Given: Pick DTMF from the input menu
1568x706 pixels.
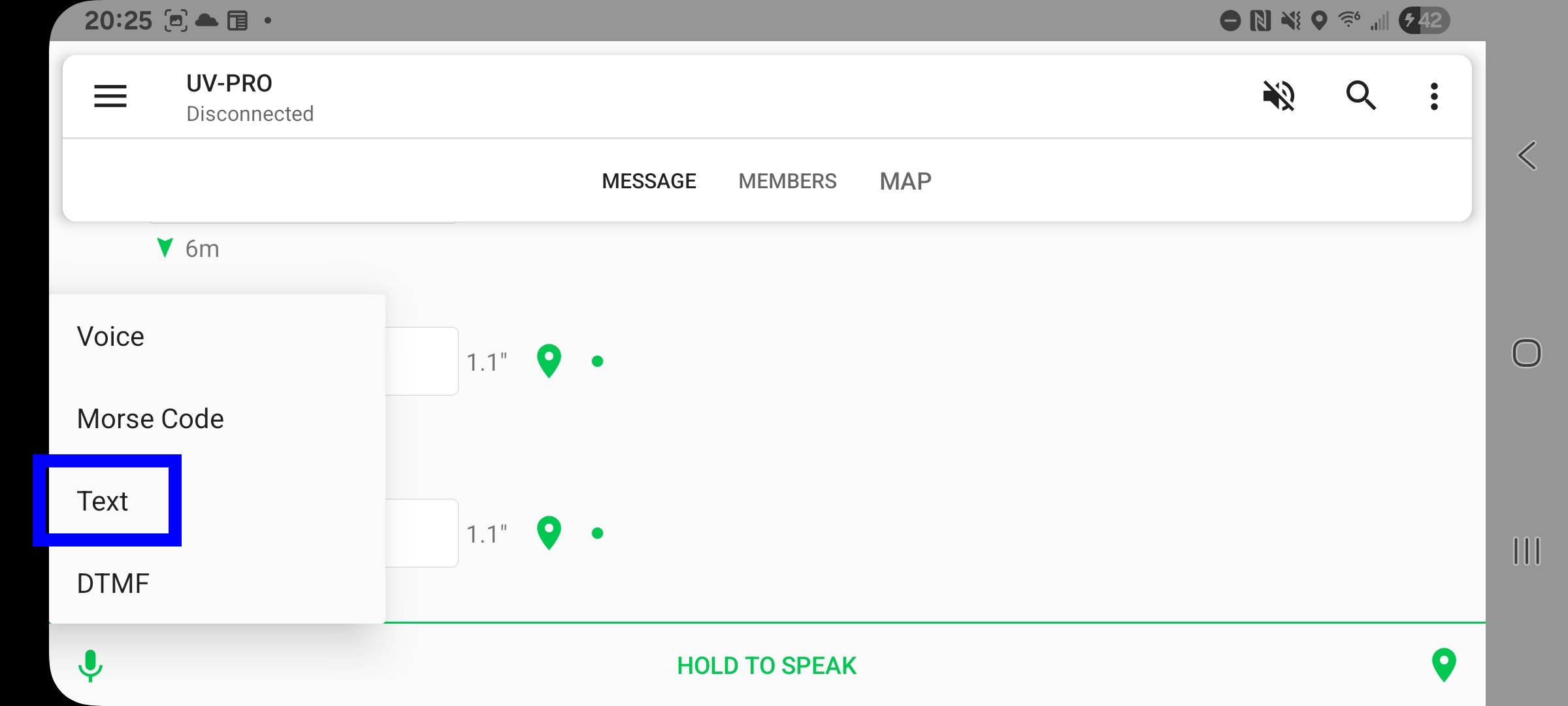Looking at the screenshot, I should coord(217,584).
